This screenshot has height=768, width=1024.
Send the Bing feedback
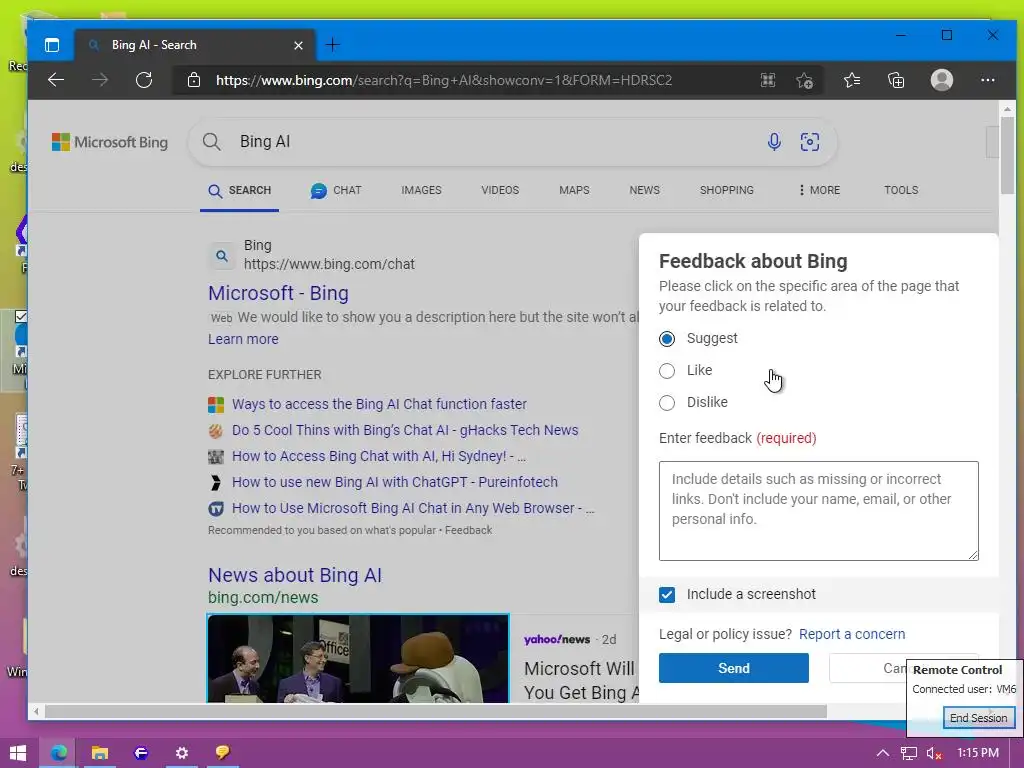click(733, 668)
